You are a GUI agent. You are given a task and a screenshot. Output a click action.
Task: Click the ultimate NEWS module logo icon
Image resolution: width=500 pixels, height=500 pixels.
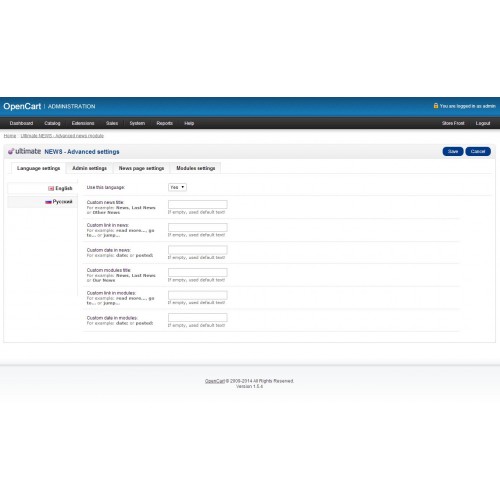[x=11, y=151]
